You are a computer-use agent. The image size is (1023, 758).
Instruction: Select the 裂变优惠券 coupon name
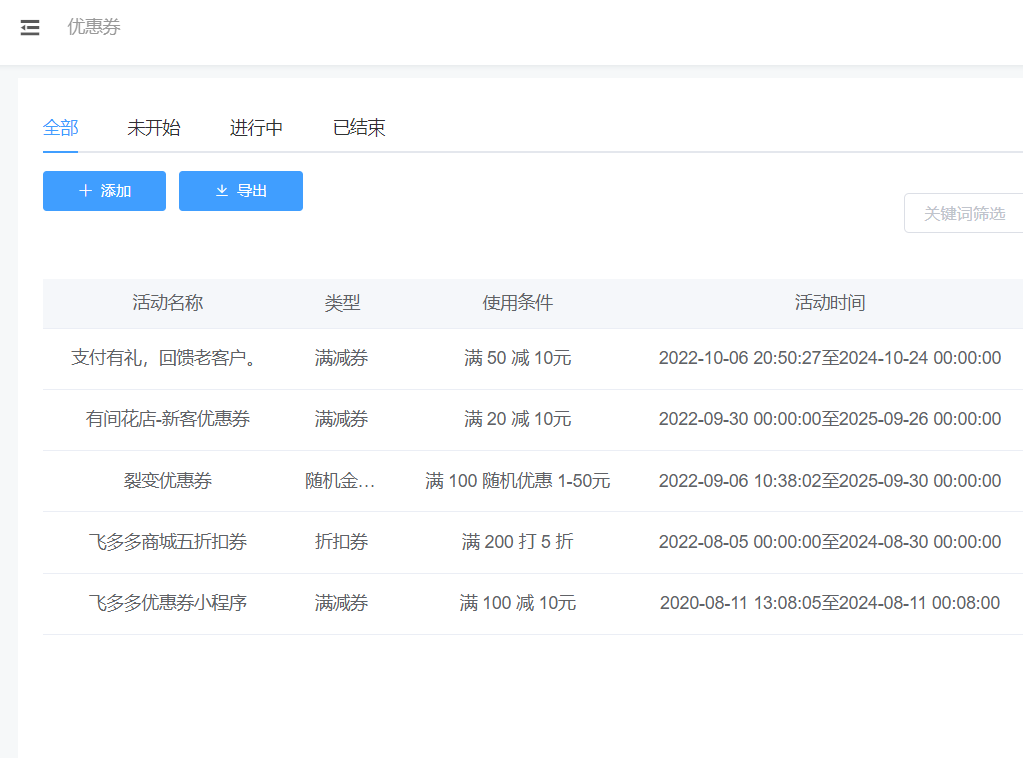click(168, 481)
